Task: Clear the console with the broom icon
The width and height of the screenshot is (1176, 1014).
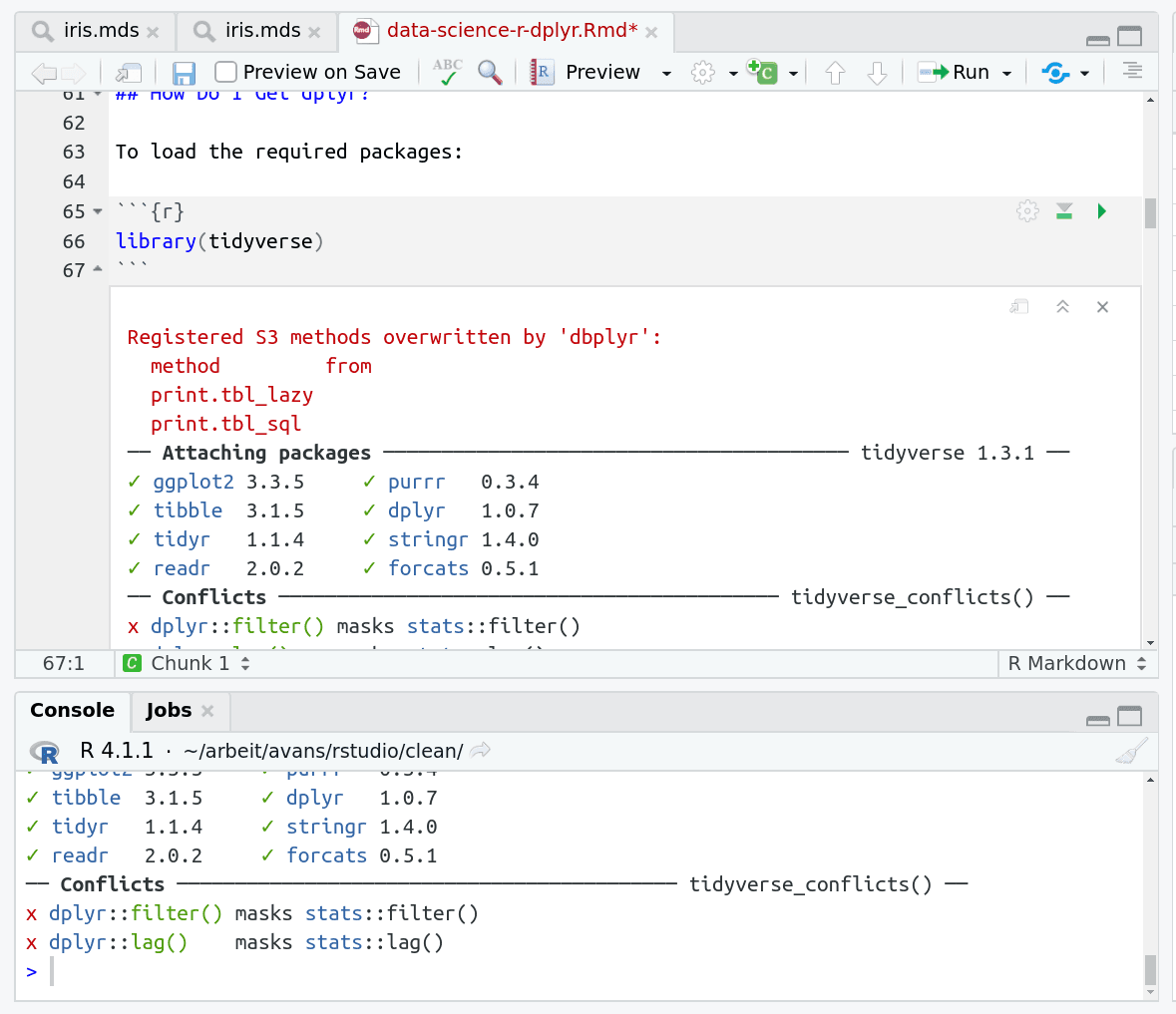Action: pyautogui.click(x=1130, y=750)
